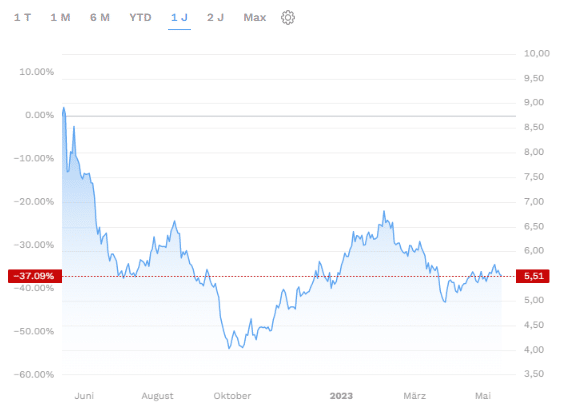Click the 2023 year marker
The height and width of the screenshot is (418, 567).
tap(341, 396)
